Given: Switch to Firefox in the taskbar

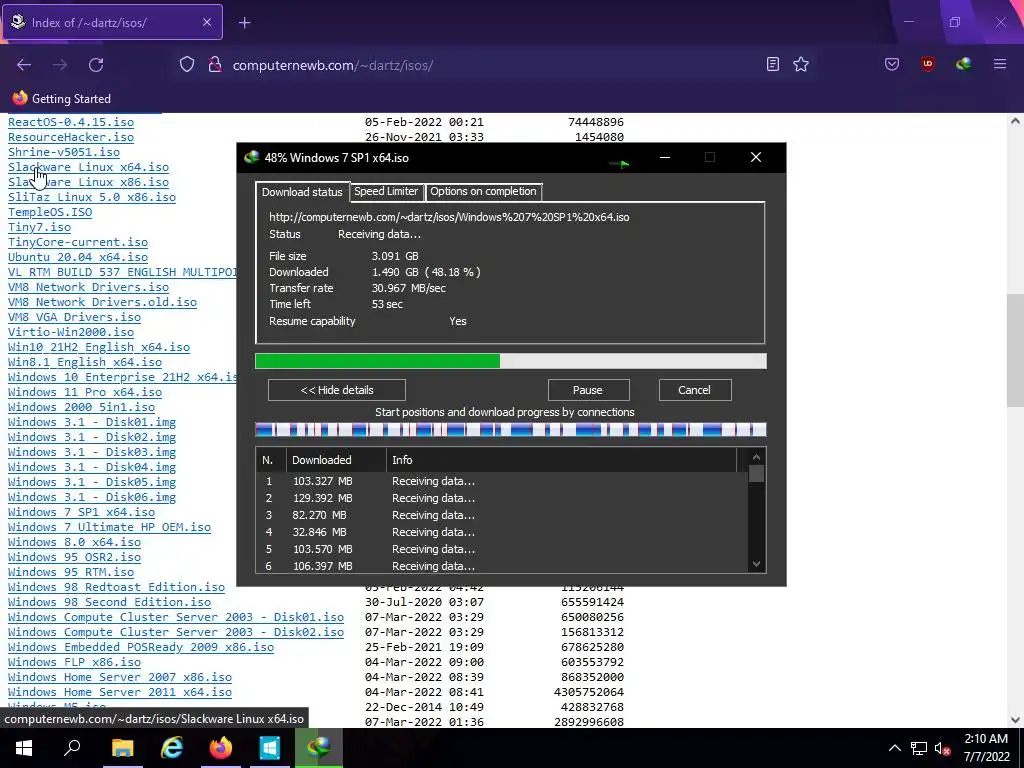Looking at the screenshot, I should (x=220, y=748).
